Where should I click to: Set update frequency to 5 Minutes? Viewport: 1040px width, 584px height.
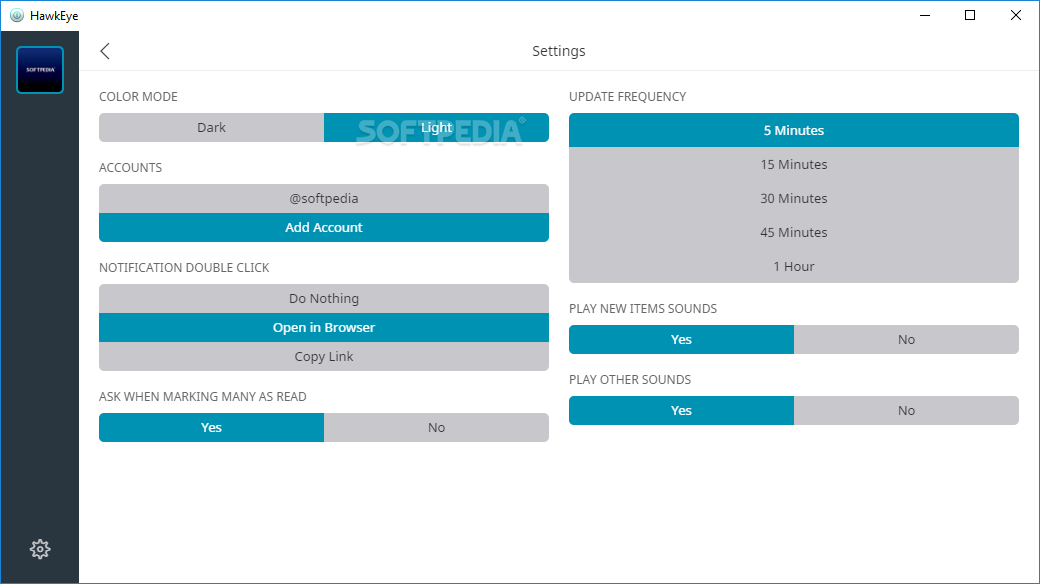click(x=794, y=130)
